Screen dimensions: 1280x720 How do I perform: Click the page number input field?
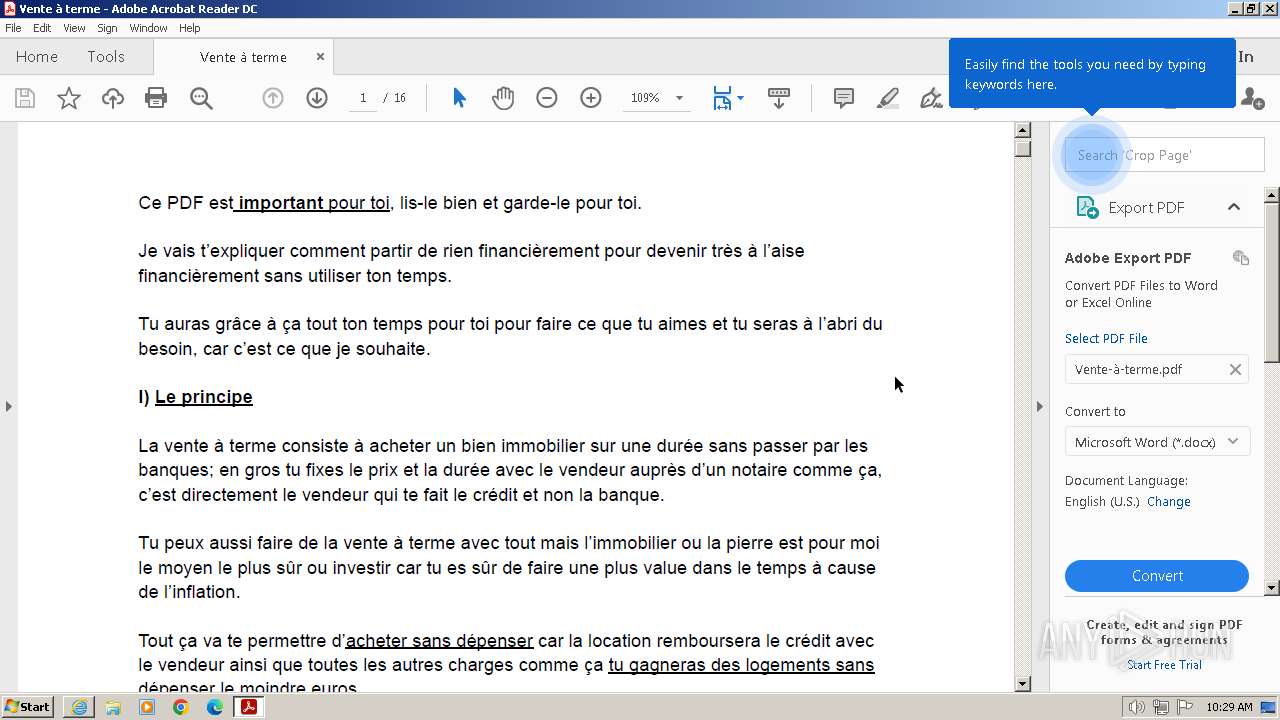[x=363, y=98]
